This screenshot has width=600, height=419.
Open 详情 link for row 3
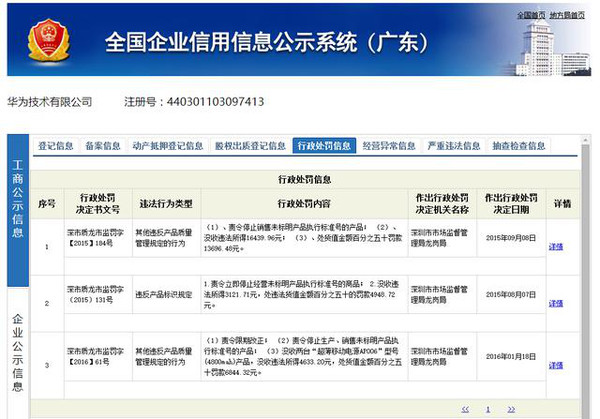(x=556, y=365)
